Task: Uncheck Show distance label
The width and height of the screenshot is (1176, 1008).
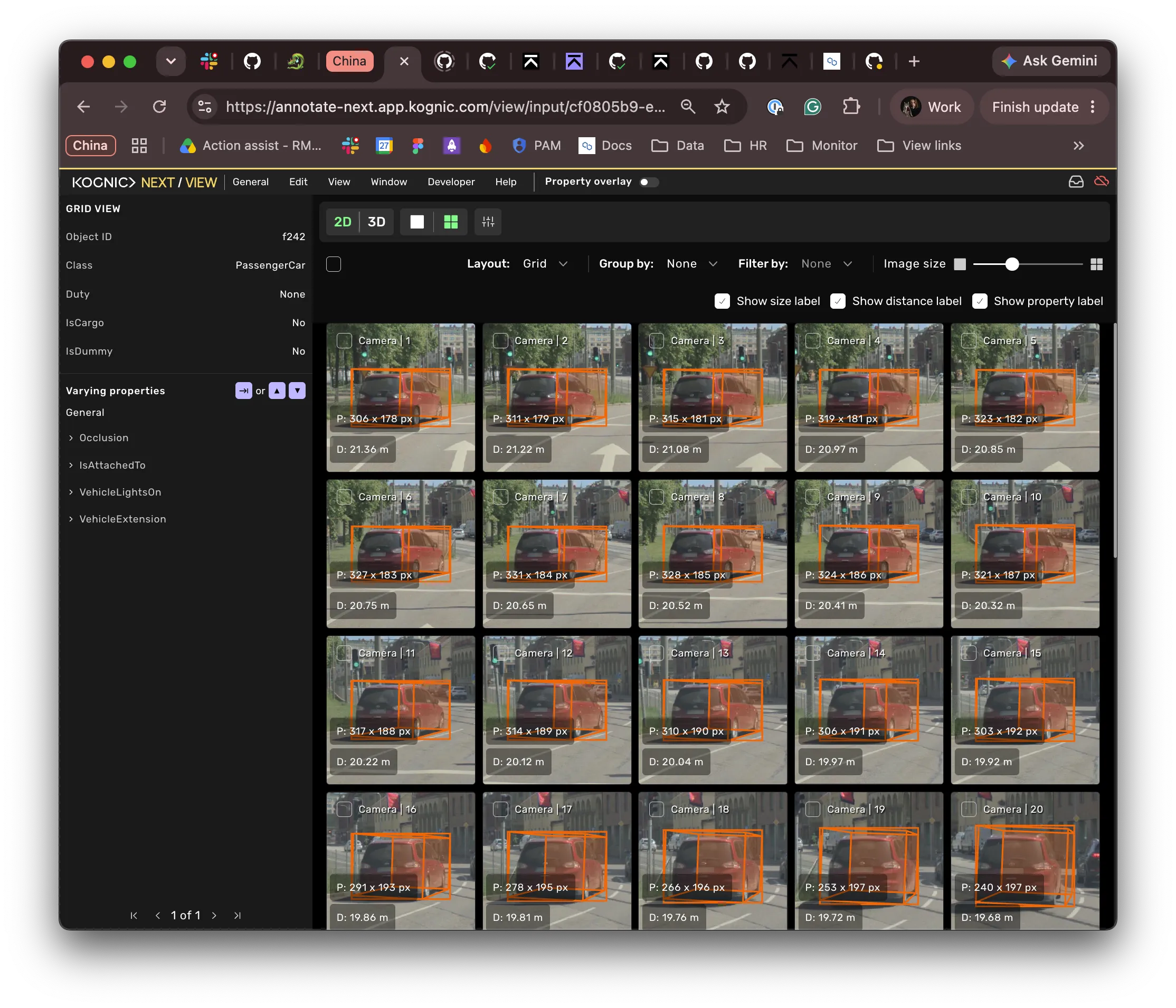Action: coord(838,301)
